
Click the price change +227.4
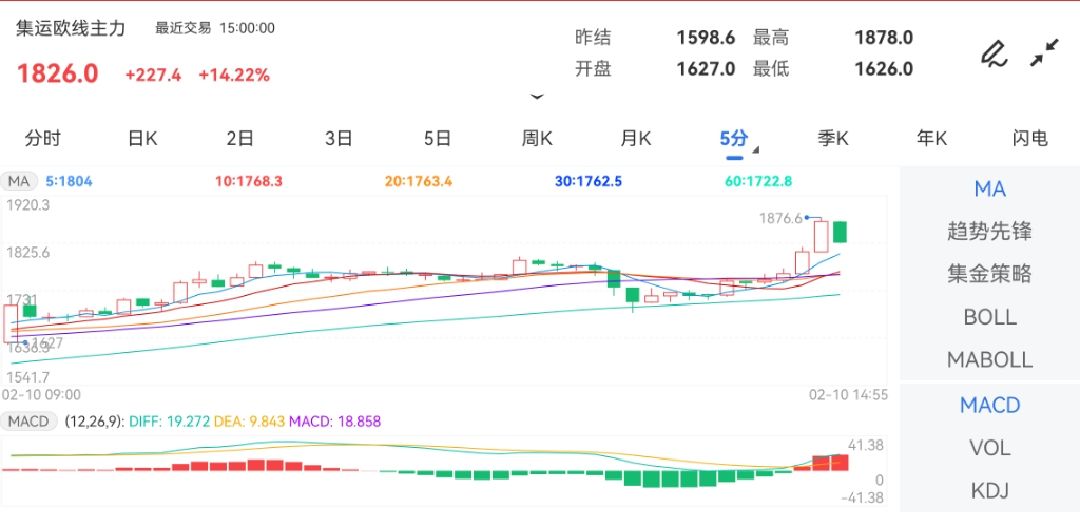point(153,75)
